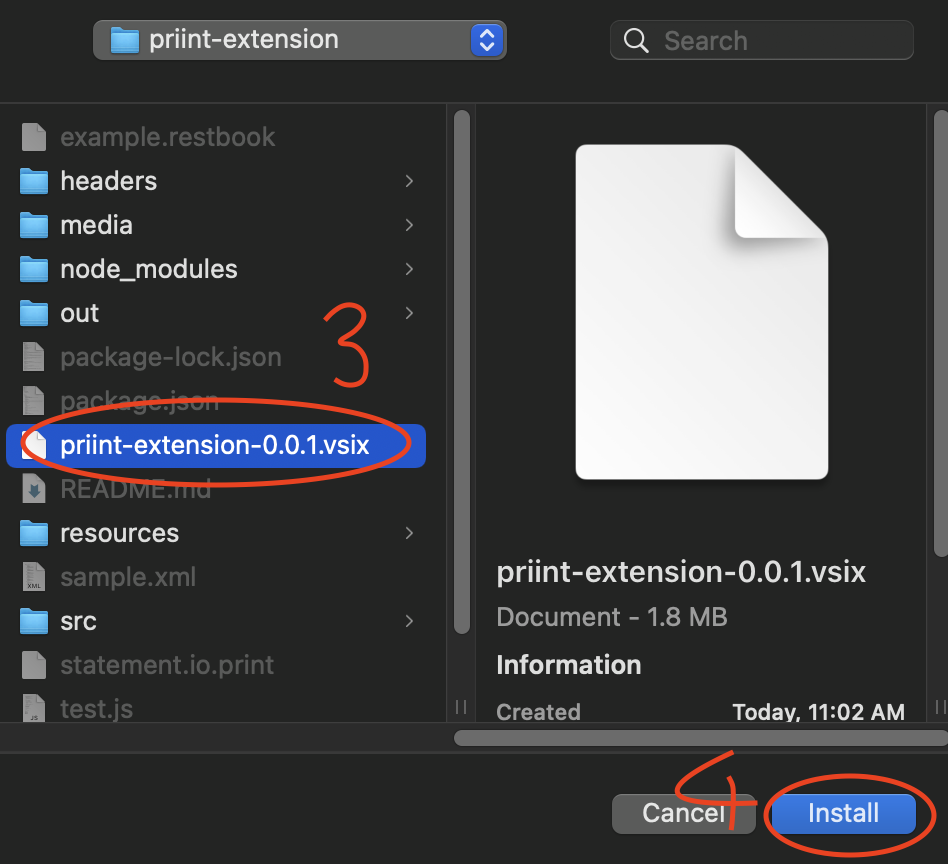Select sample.xml in the list
948x864 pixels.
pos(216,577)
